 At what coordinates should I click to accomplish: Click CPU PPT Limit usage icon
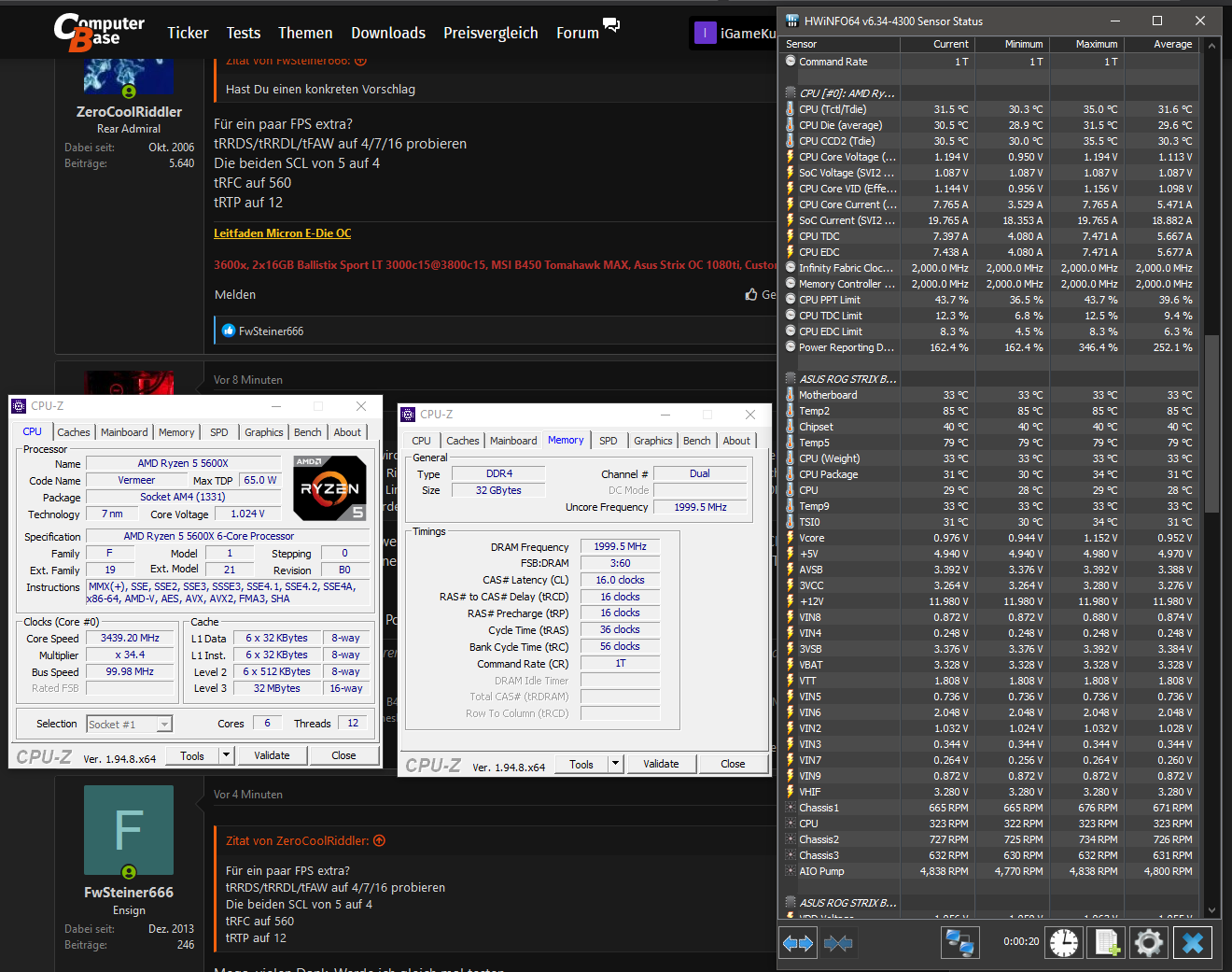pyautogui.click(x=791, y=300)
